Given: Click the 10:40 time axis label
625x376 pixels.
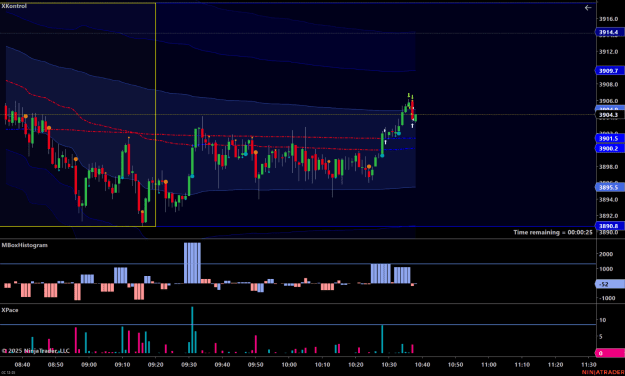Looking at the screenshot, I should [x=423, y=364].
